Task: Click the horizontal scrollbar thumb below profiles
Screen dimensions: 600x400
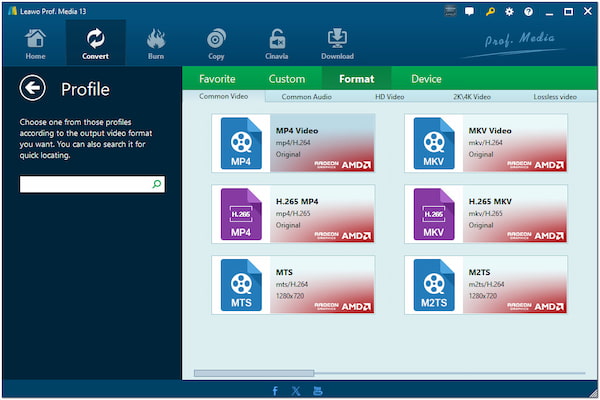Action: [254, 373]
